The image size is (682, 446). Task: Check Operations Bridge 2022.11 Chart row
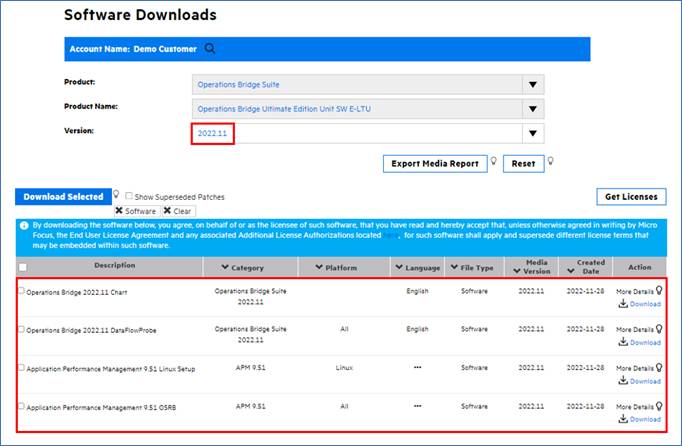coord(21,290)
